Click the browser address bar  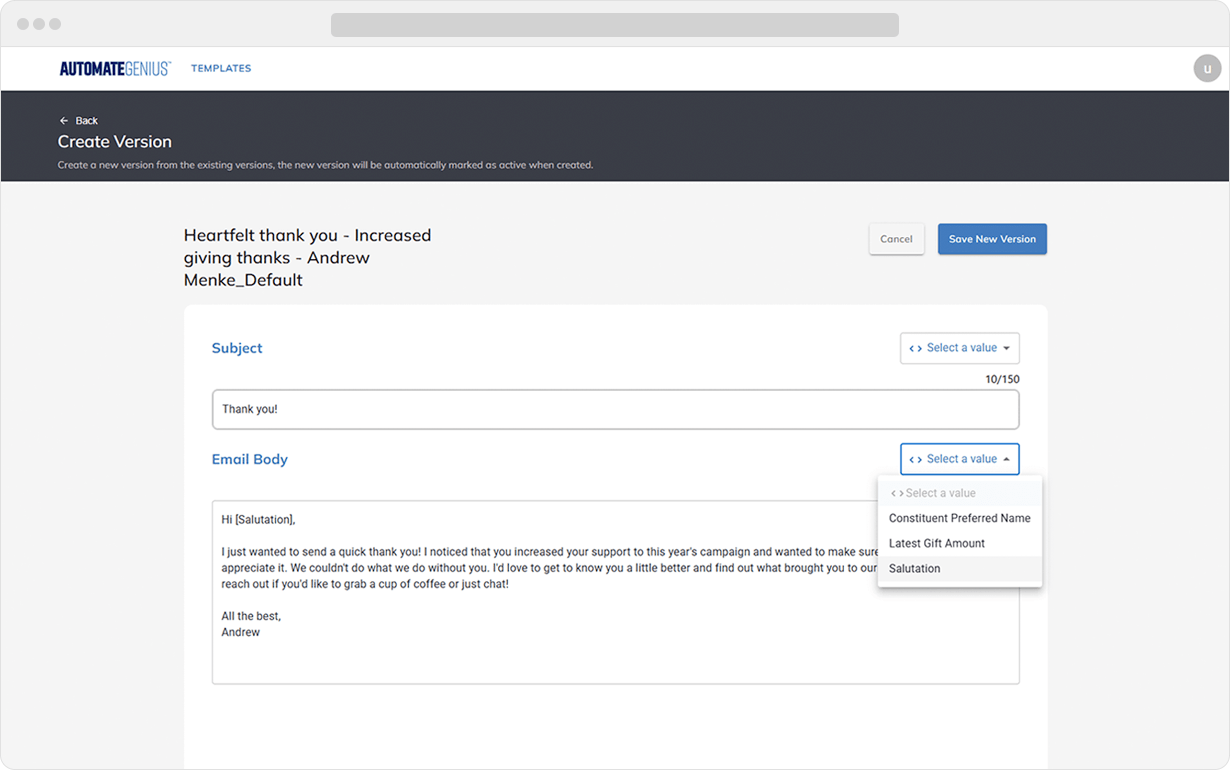pos(614,24)
